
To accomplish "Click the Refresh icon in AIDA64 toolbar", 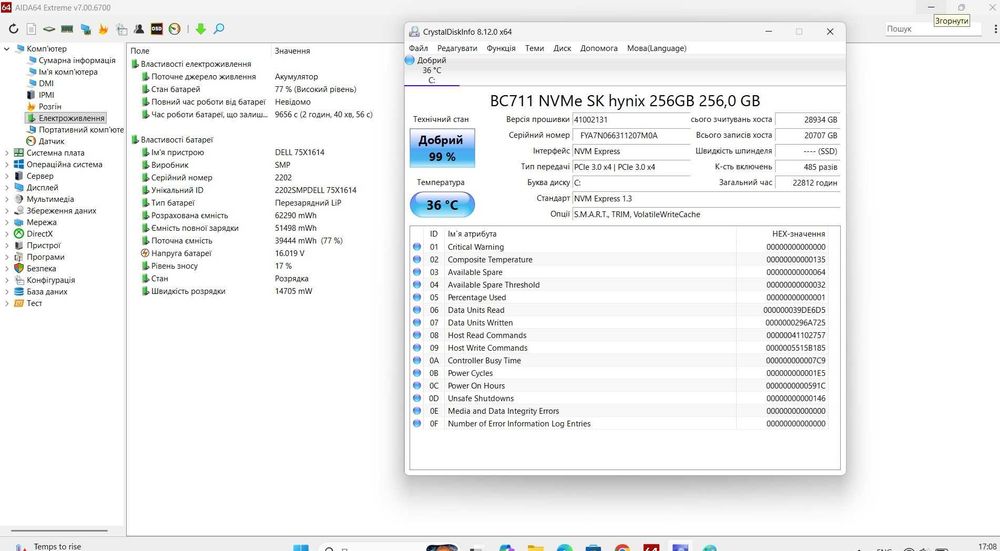I will click(x=13, y=29).
